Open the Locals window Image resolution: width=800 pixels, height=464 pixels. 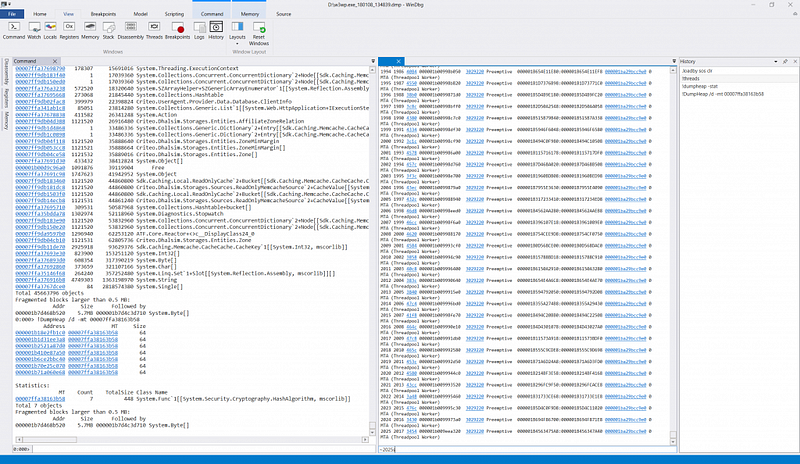pos(50,30)
